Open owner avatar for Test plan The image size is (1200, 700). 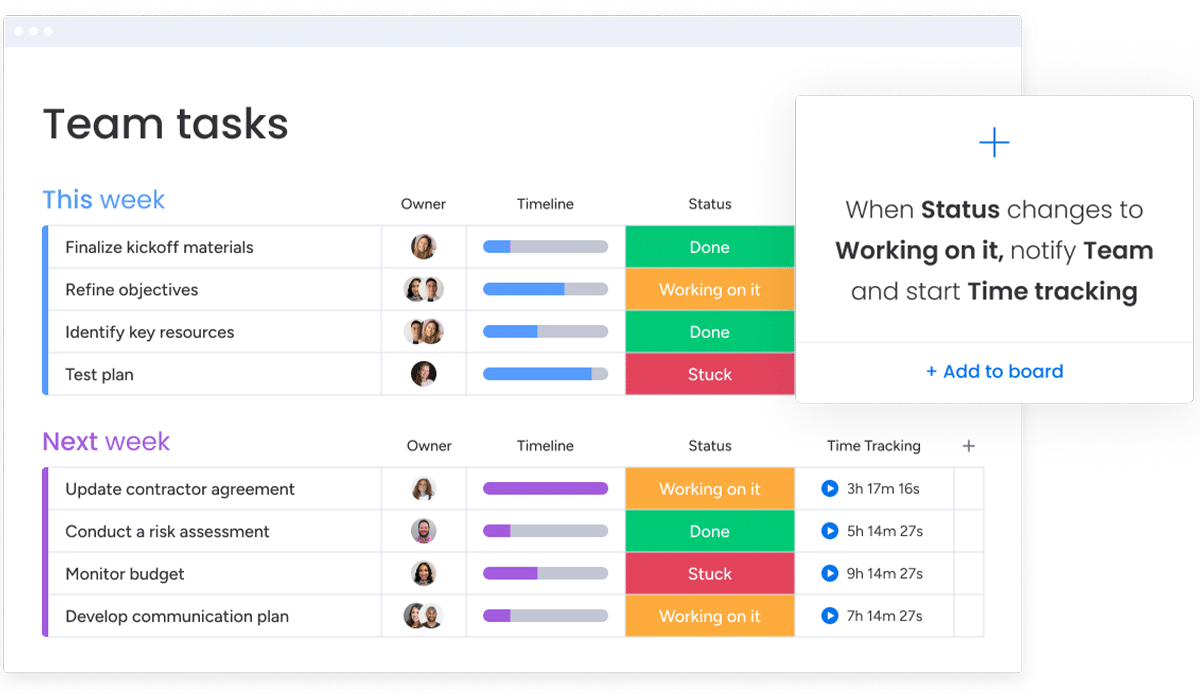click(x=424, y=374)
